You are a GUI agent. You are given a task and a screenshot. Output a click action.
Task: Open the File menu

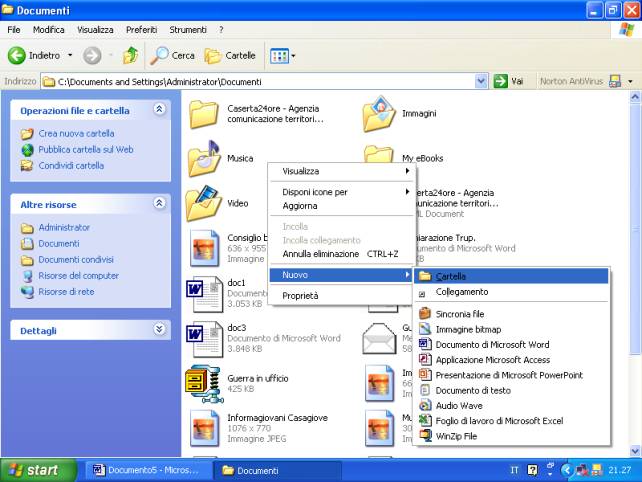[14, 30]
